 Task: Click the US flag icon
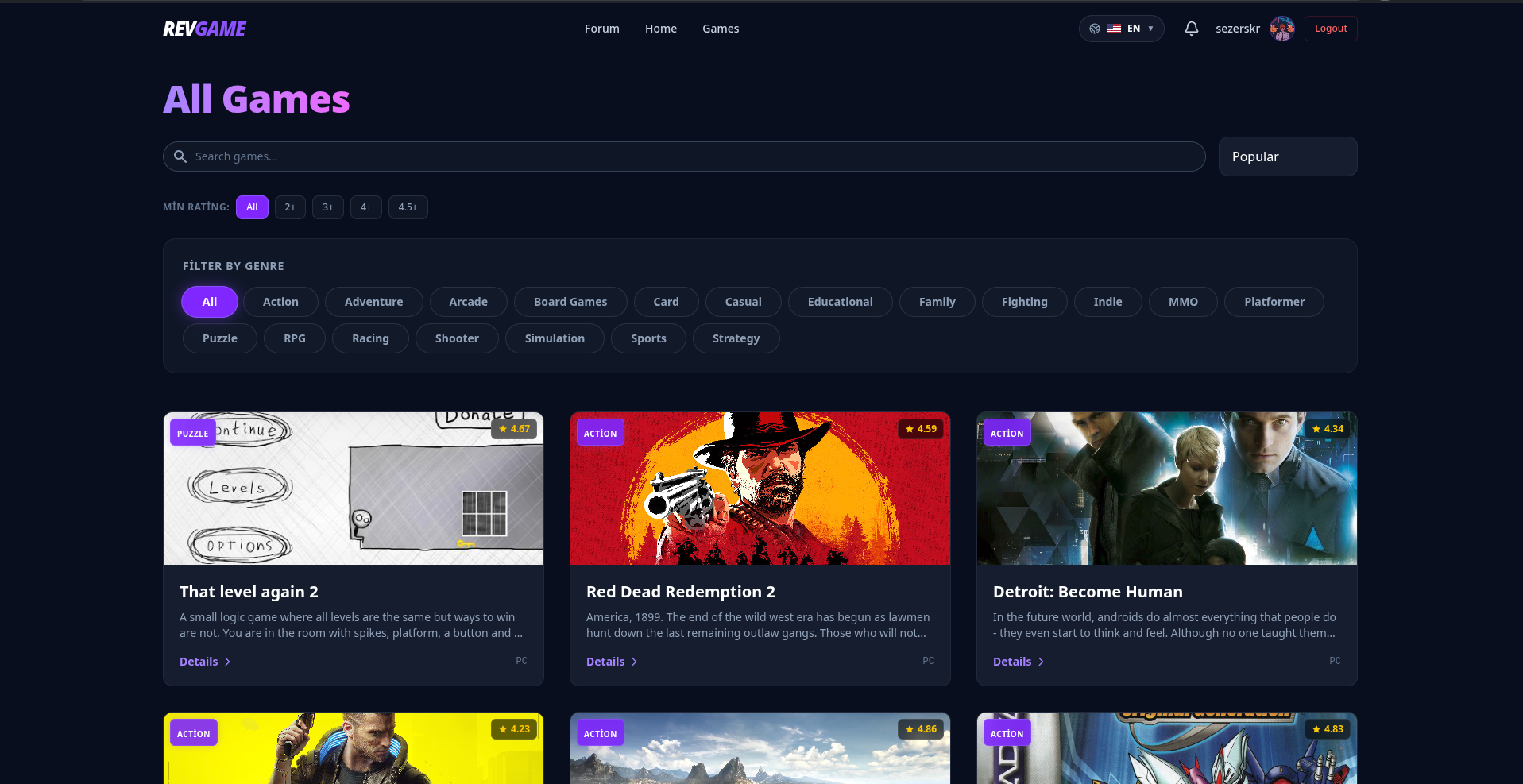(1113, 28)
